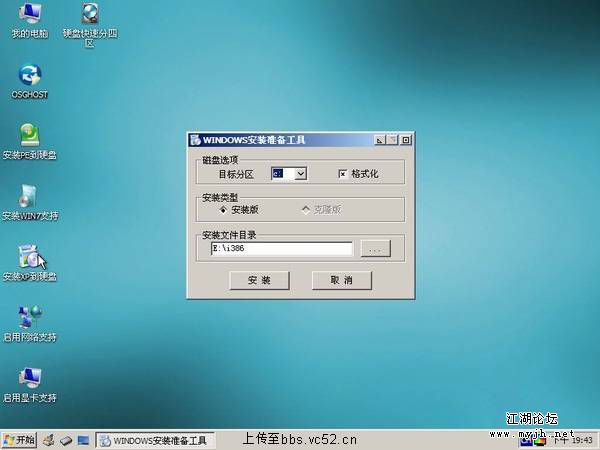Select the 安装WIN7支持 desktop icon
This screenshot has width=600, height=450.
coord(30,202)
